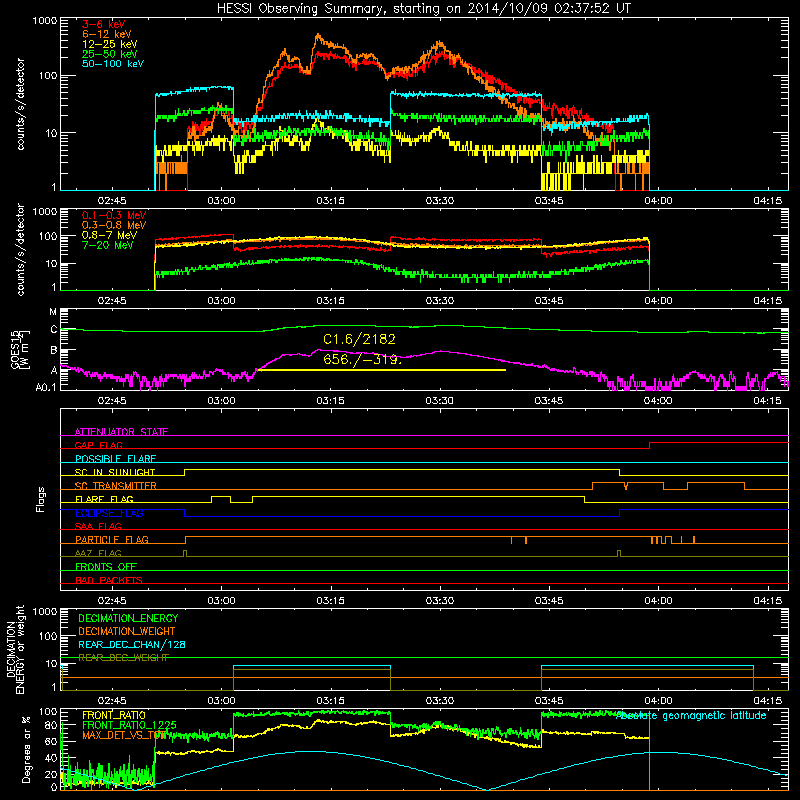Click the 25-50 keV legend entry
This screenshot has height=800, width=800.
[110, 54]
